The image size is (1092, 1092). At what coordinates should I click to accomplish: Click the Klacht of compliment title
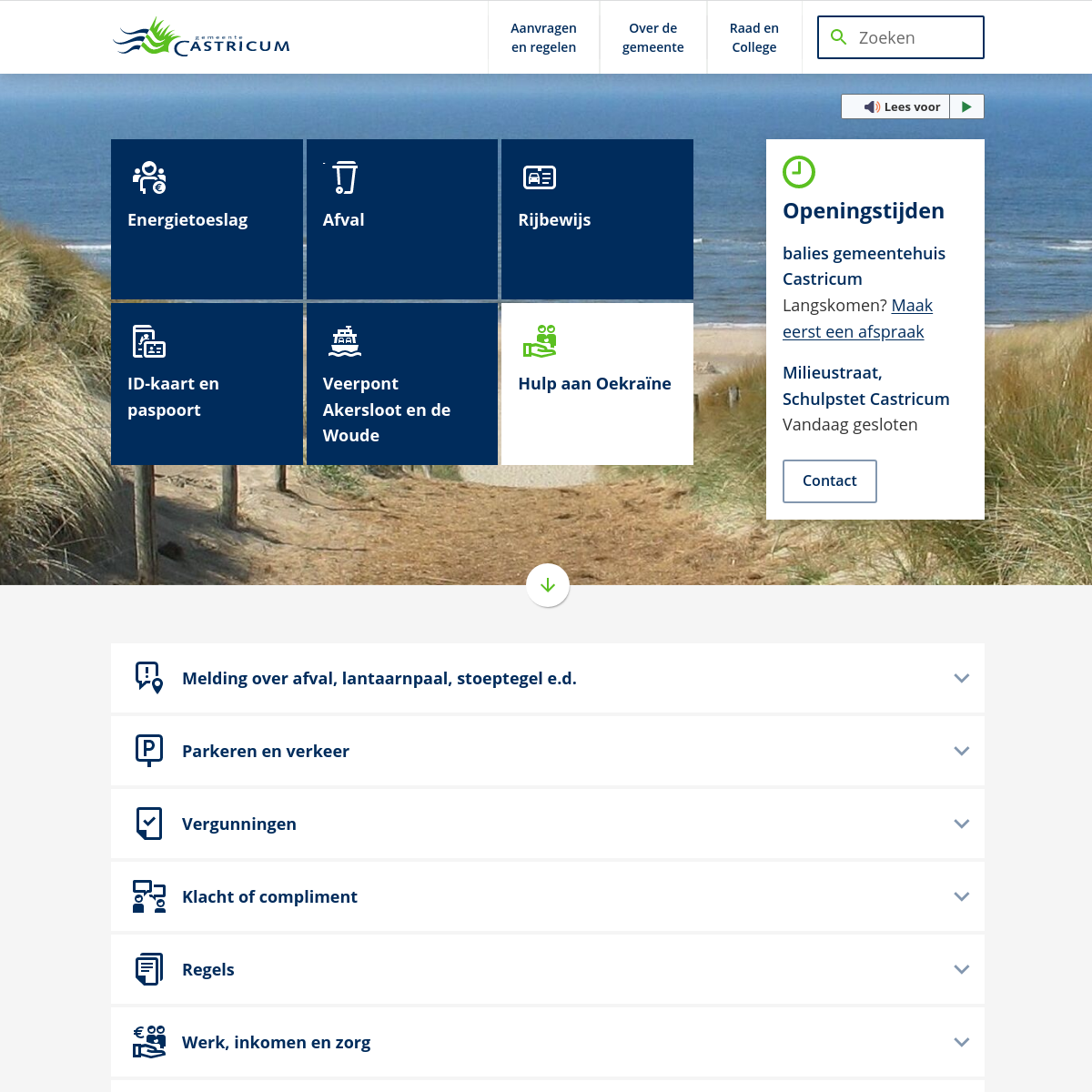pyautogui.click(x=270, y=896)
